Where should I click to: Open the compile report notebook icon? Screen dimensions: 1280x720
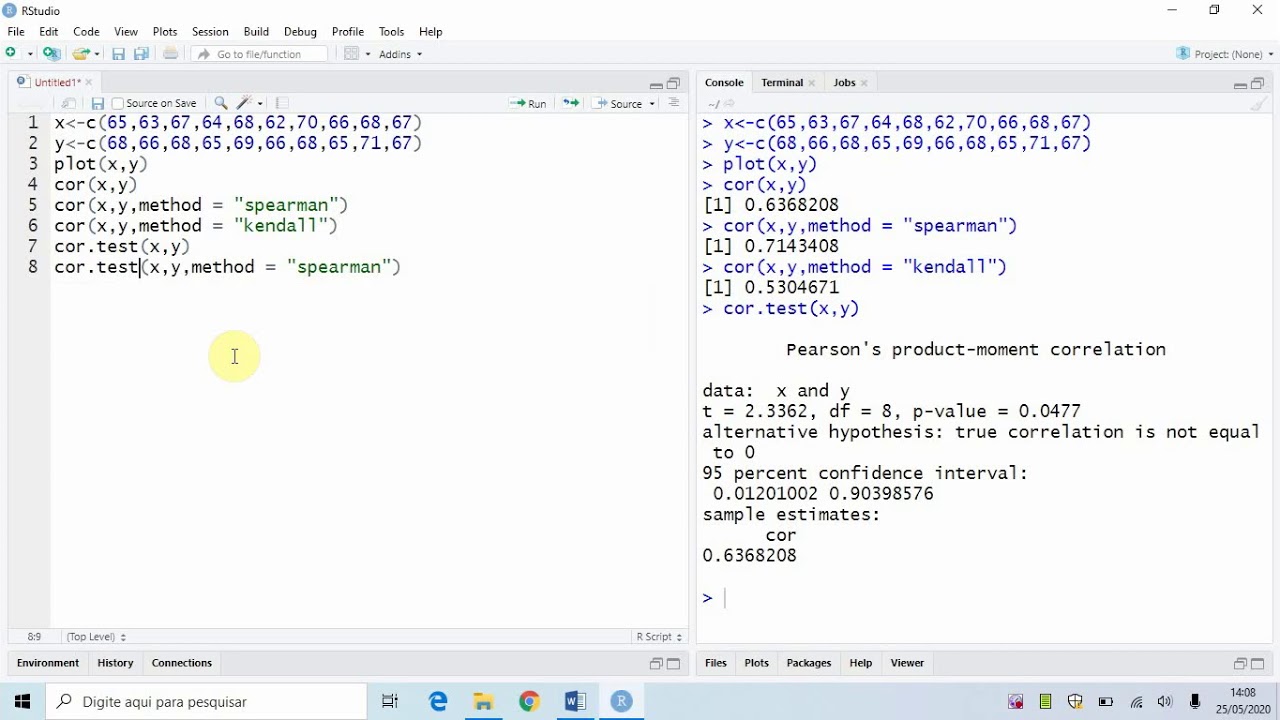282,103
